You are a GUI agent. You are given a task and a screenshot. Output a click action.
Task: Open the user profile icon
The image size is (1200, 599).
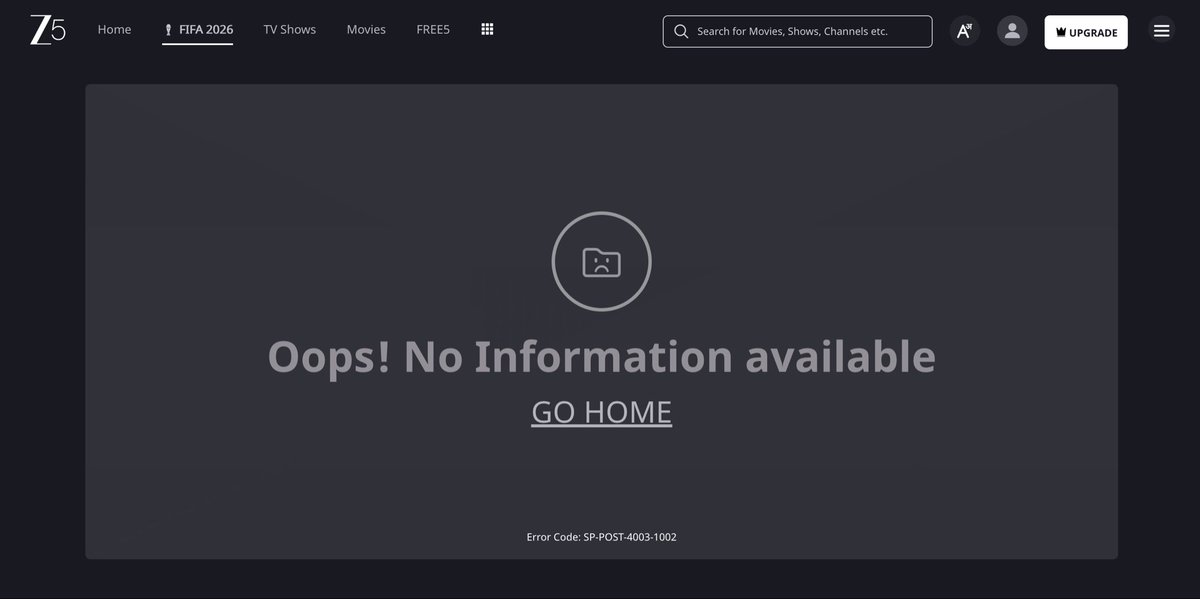click(1012, 31)
